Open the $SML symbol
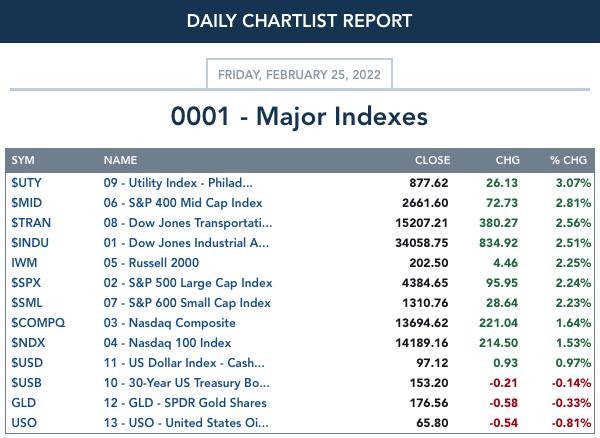This screenshot has height=438, width=600. coord(27,303)
